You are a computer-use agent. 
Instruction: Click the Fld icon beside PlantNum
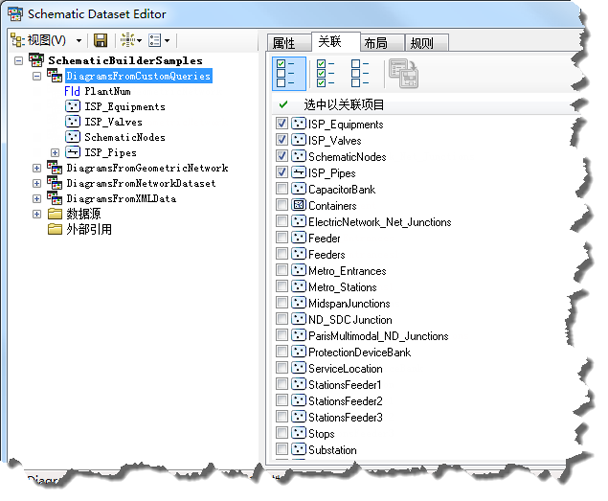72,91
